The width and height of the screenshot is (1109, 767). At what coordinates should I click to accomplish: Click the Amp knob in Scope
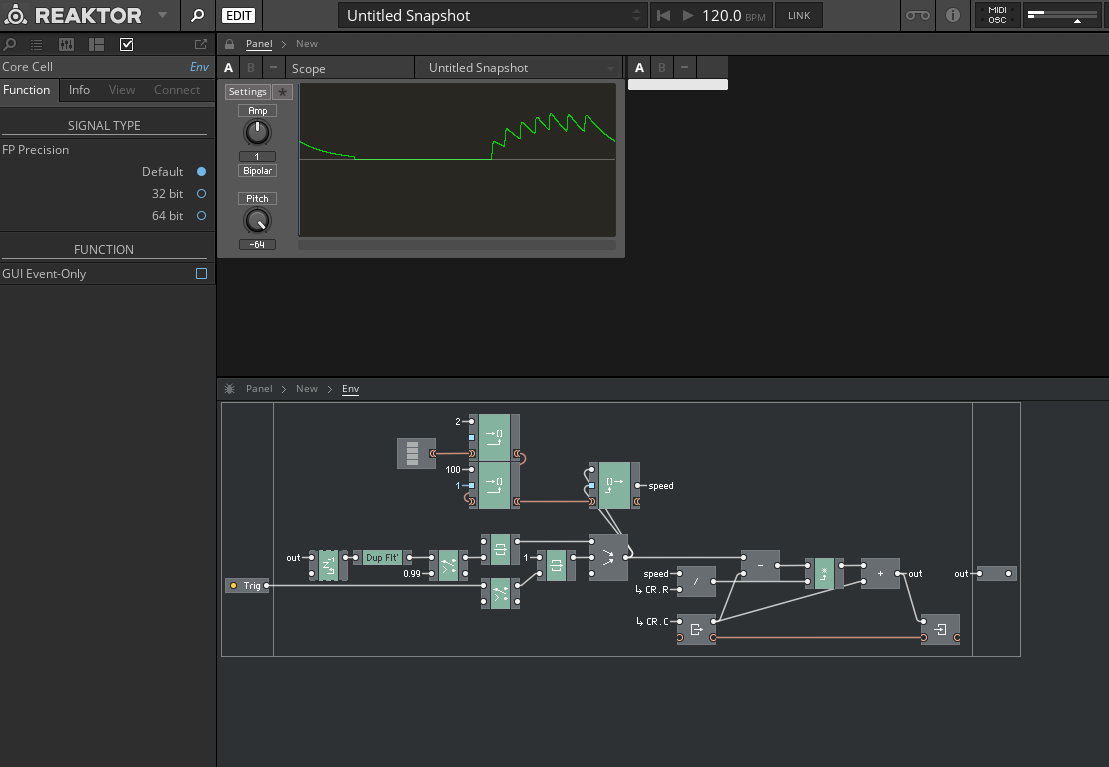pyautogui.click(x=258, y=132)
